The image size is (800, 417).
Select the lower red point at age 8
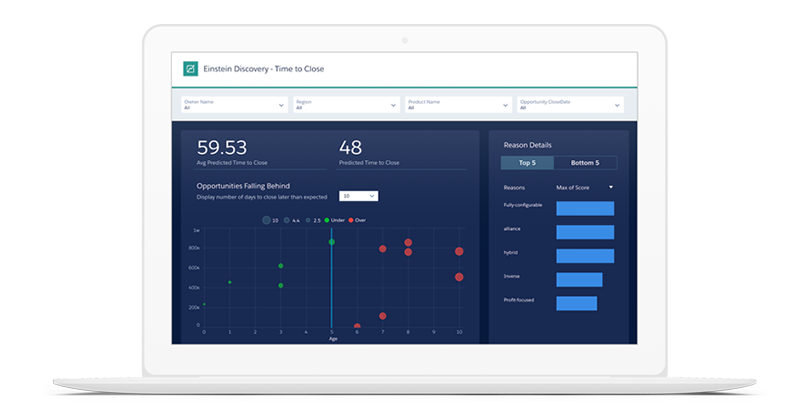pos(408,252)
